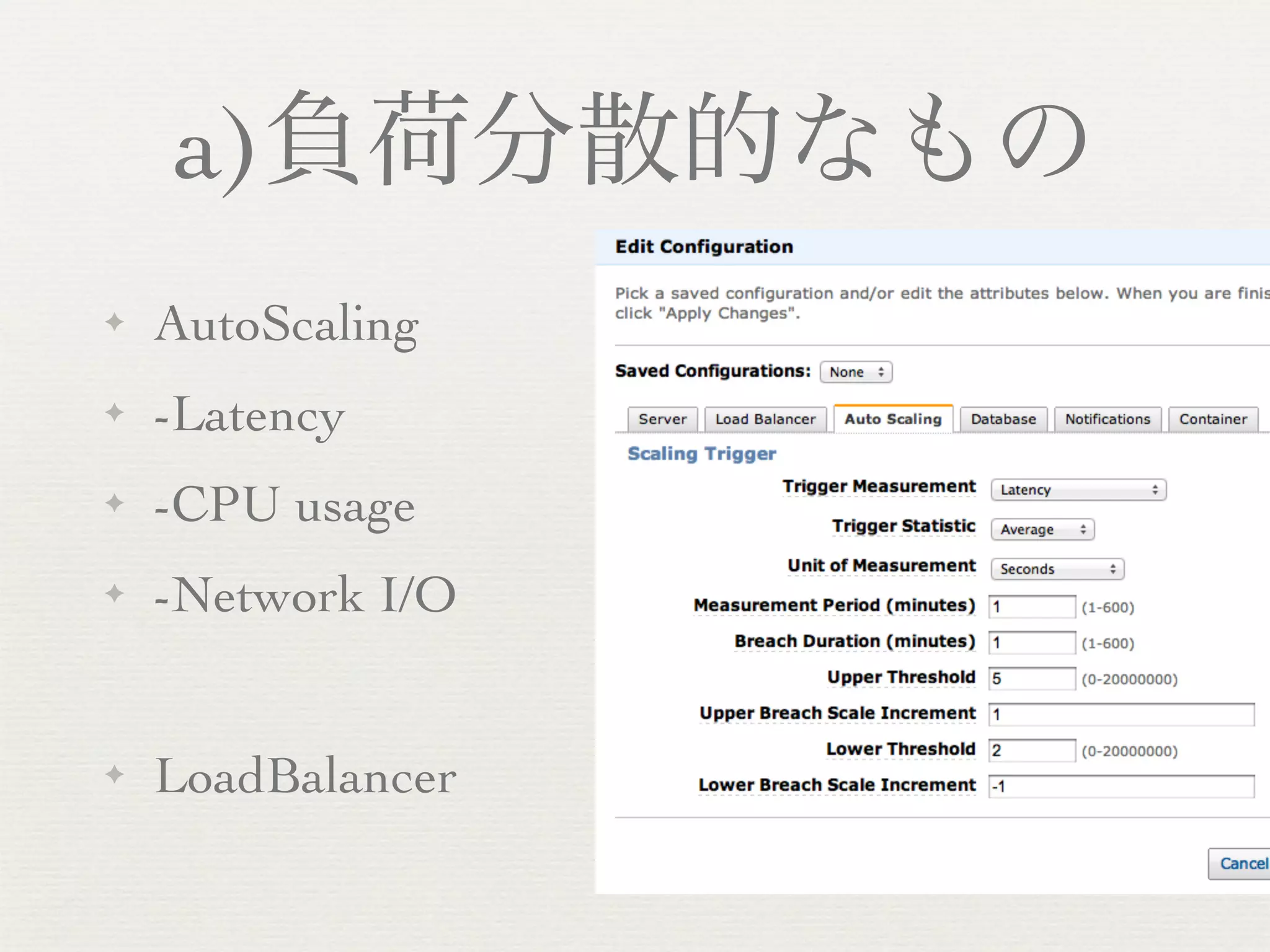Focus the Measurement Period (minutes) field
1270x952 pixels.
[1032, 607]
